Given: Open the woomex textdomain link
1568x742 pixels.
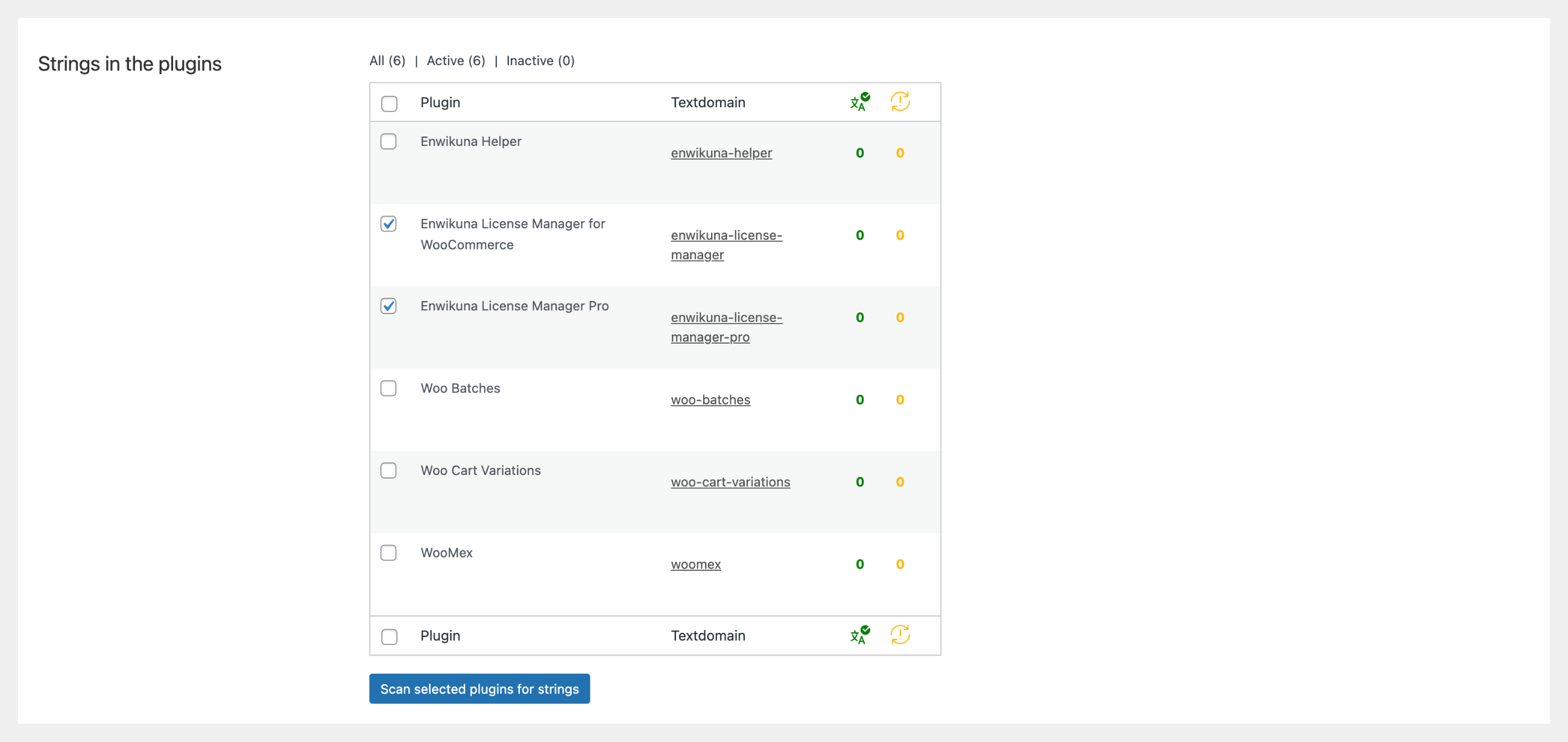Looking at the screenshot, I should coord(696,564).
